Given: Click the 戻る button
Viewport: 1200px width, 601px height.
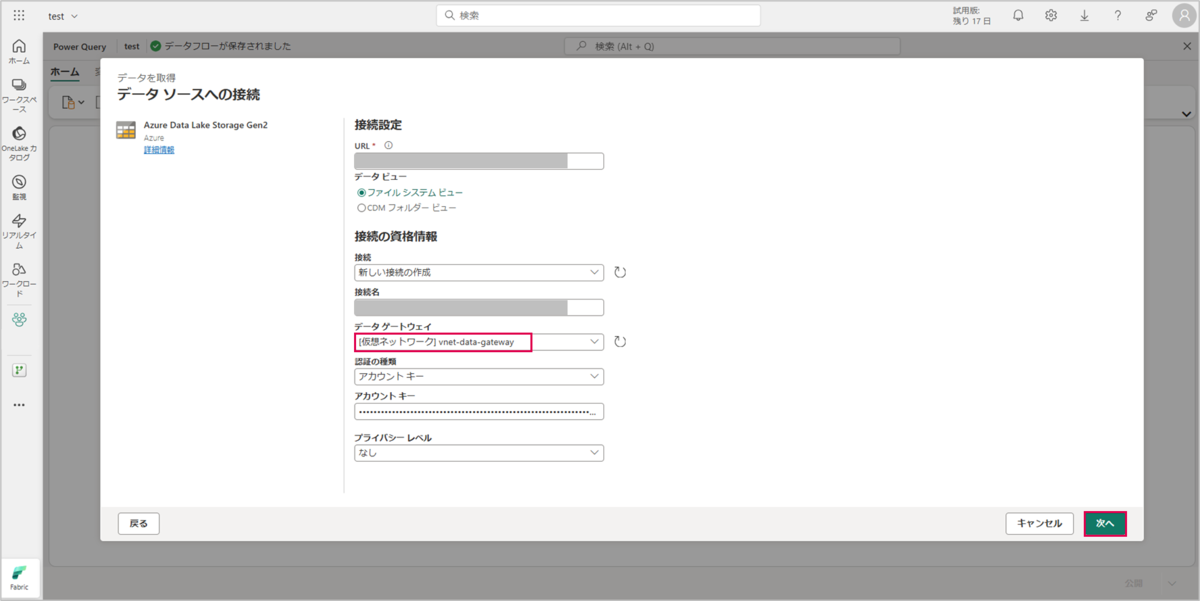Looking at the screenshot, I should pos(139,523).
